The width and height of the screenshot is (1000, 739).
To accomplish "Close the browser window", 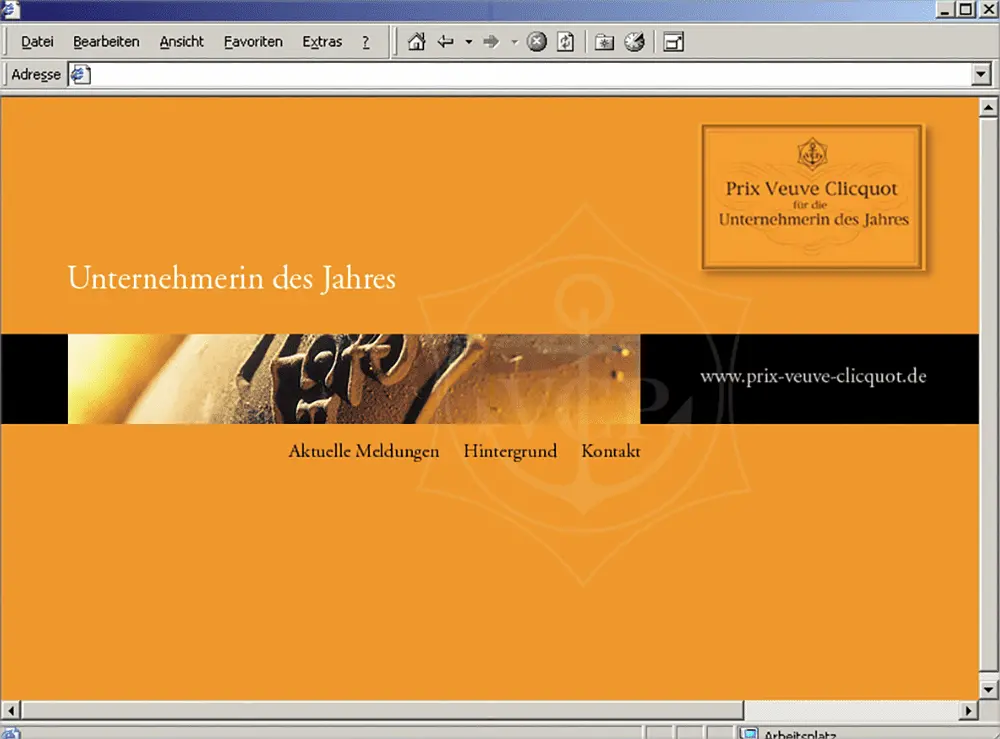I will point(987,9).
